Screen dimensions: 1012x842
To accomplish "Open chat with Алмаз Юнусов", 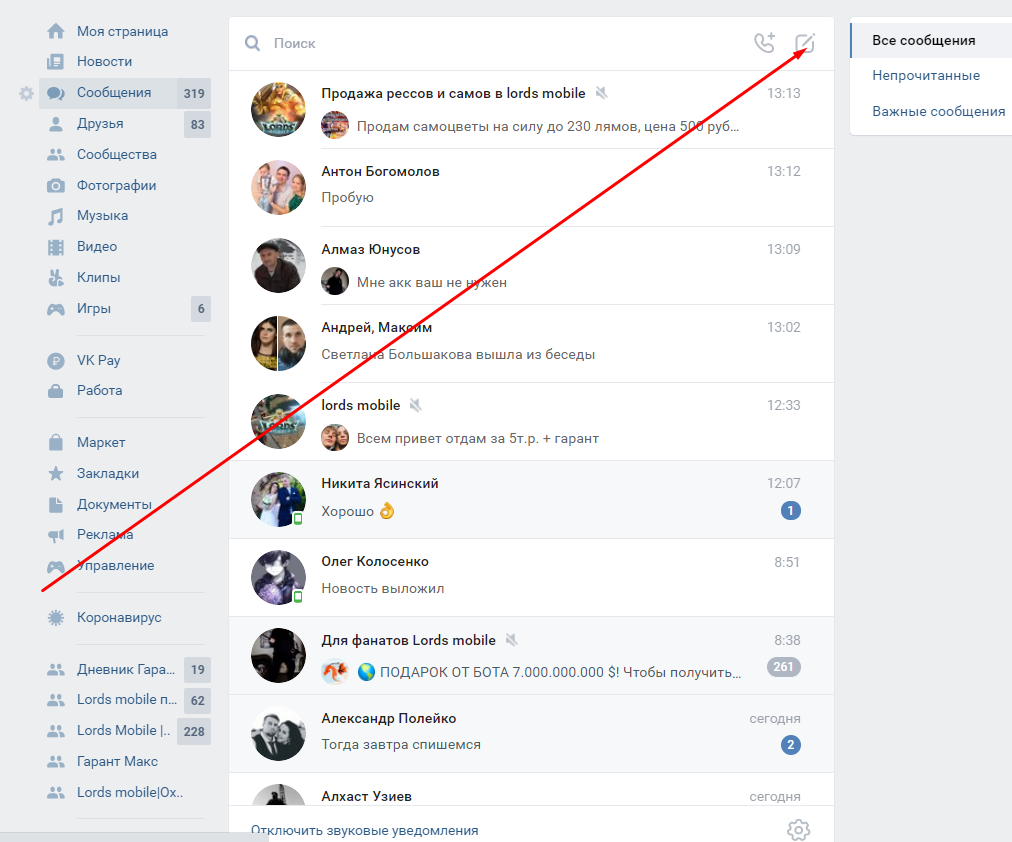I will tap(531, 265).
